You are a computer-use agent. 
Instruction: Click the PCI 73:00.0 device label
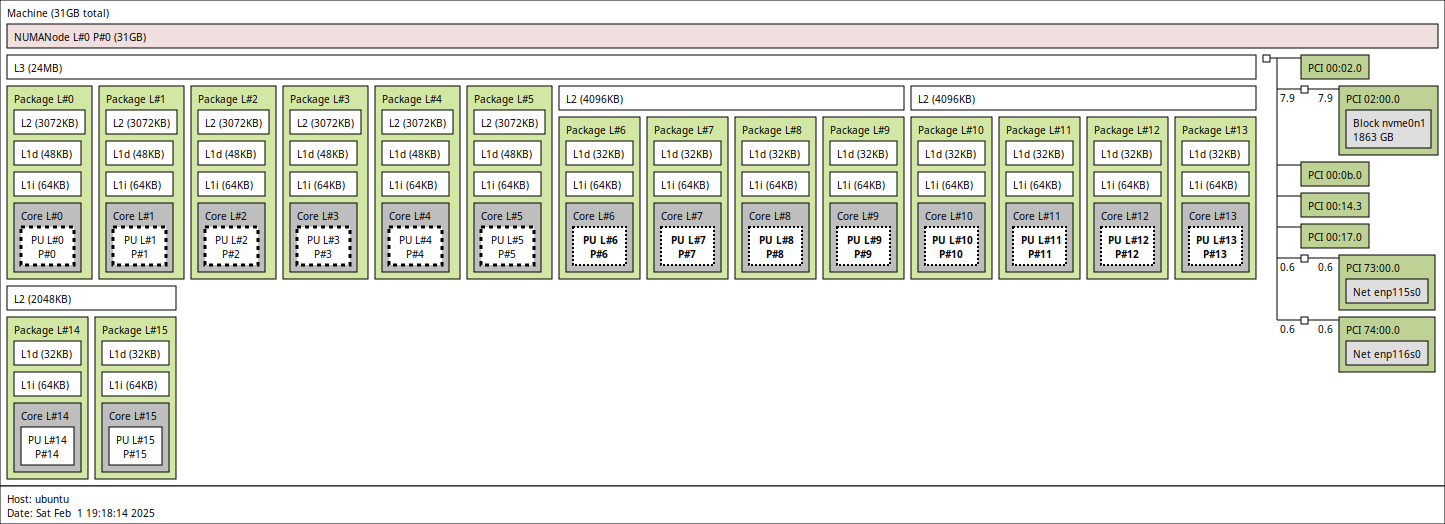1373,268
